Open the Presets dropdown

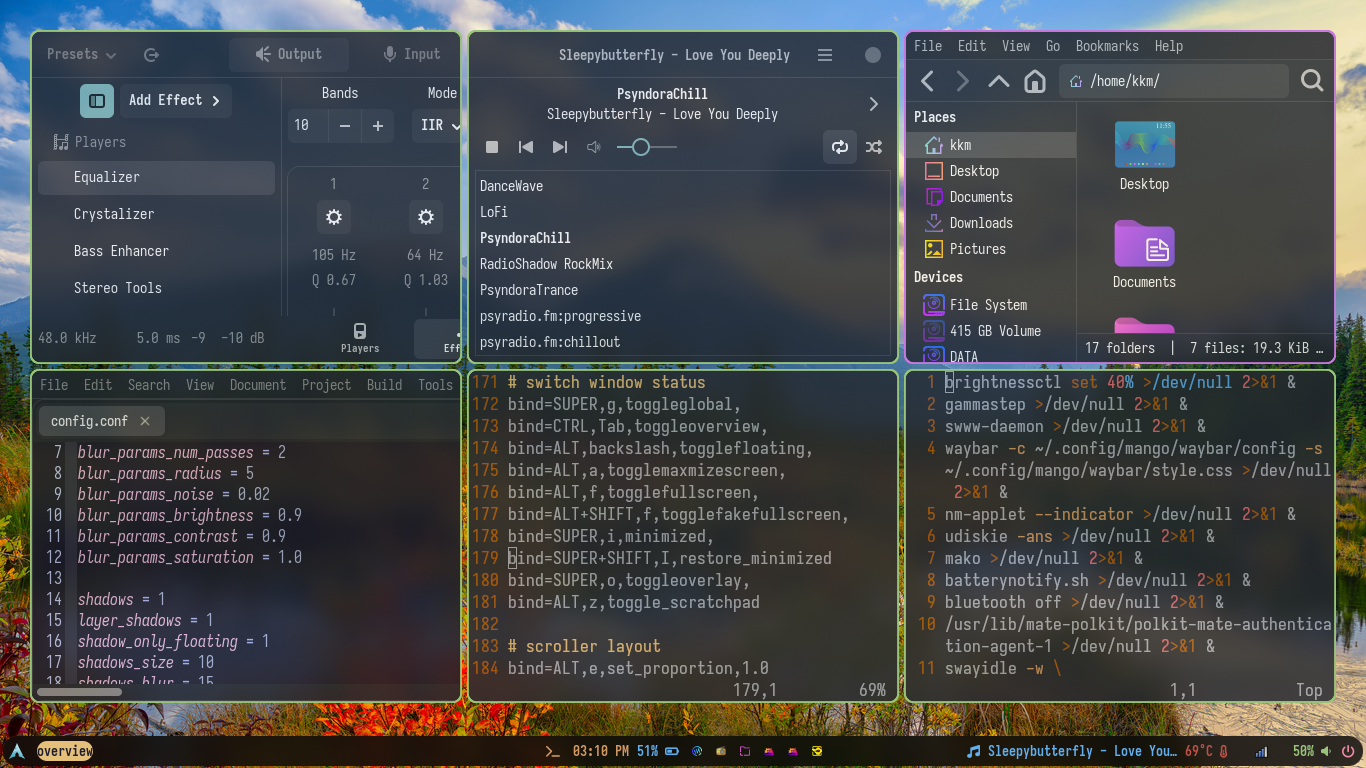pyautogui.click(x=81, y=55)
